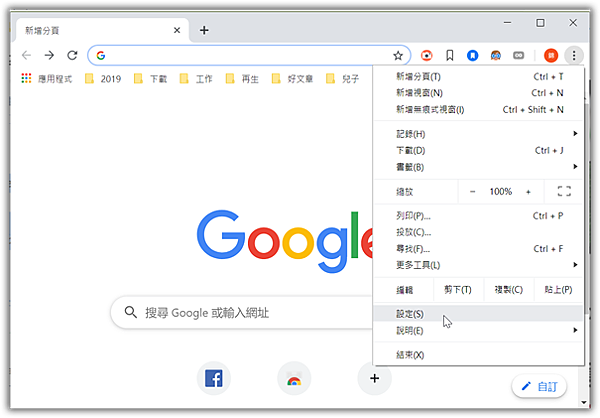Click 剪下(T) in the edit row
The width and height of the screenshot is (600, 418).
coord(458,290)
